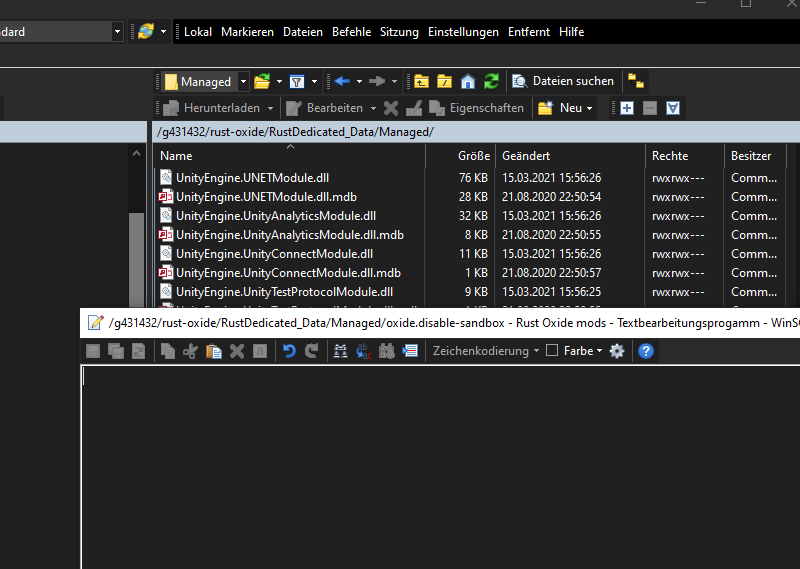Click the Reload file icon in editor
The width and height of the screenshot is (800, 569).
(138, 351)
